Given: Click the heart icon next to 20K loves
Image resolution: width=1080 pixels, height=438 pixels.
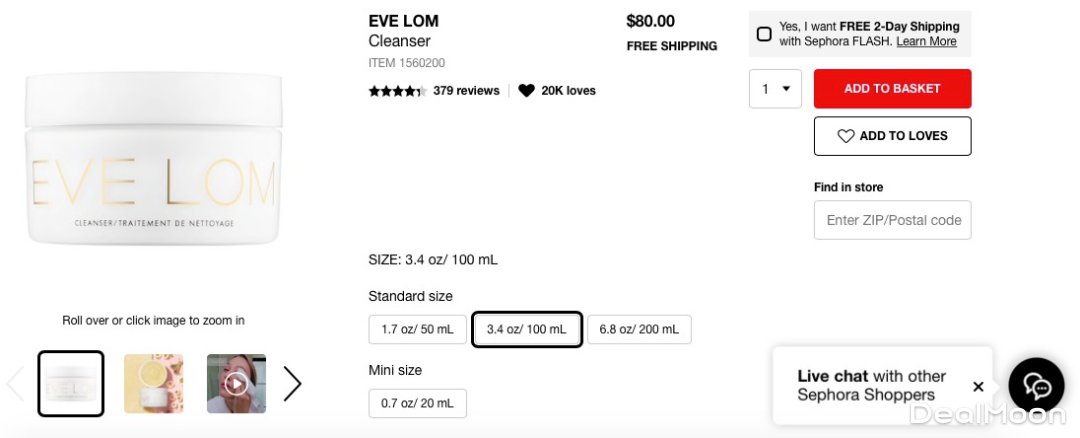Looking at the screenshot, I should coord(526,91).
